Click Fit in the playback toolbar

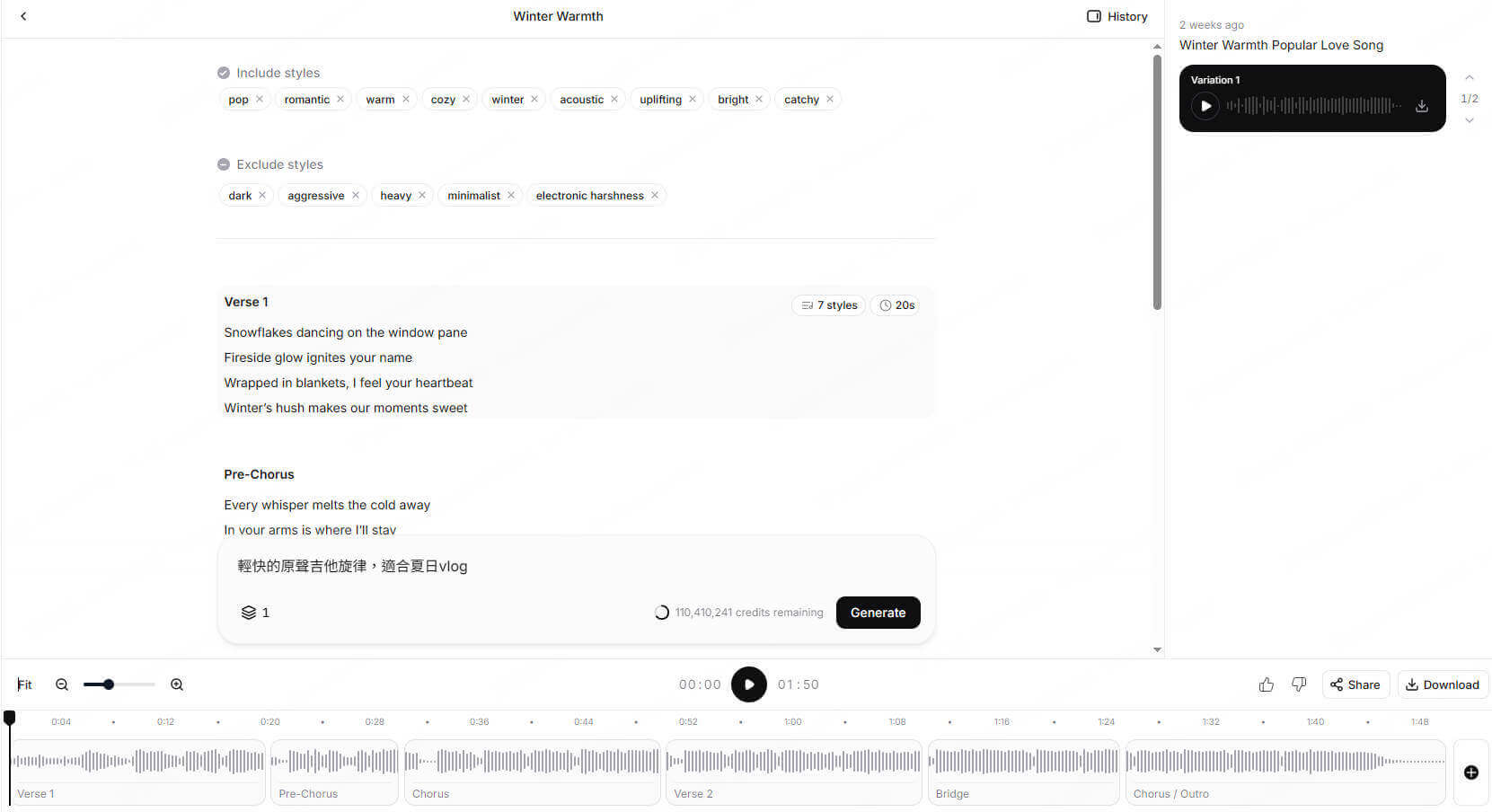click(x=24, y=684)
